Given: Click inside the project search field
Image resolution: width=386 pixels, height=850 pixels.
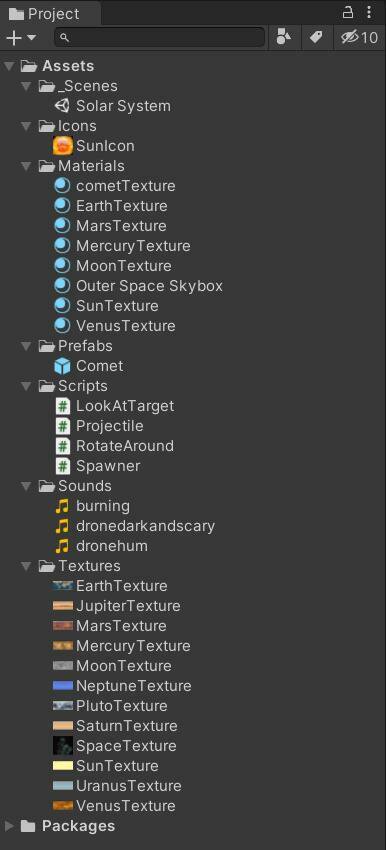Looking at the screenshot, I should tap(159, 37).
